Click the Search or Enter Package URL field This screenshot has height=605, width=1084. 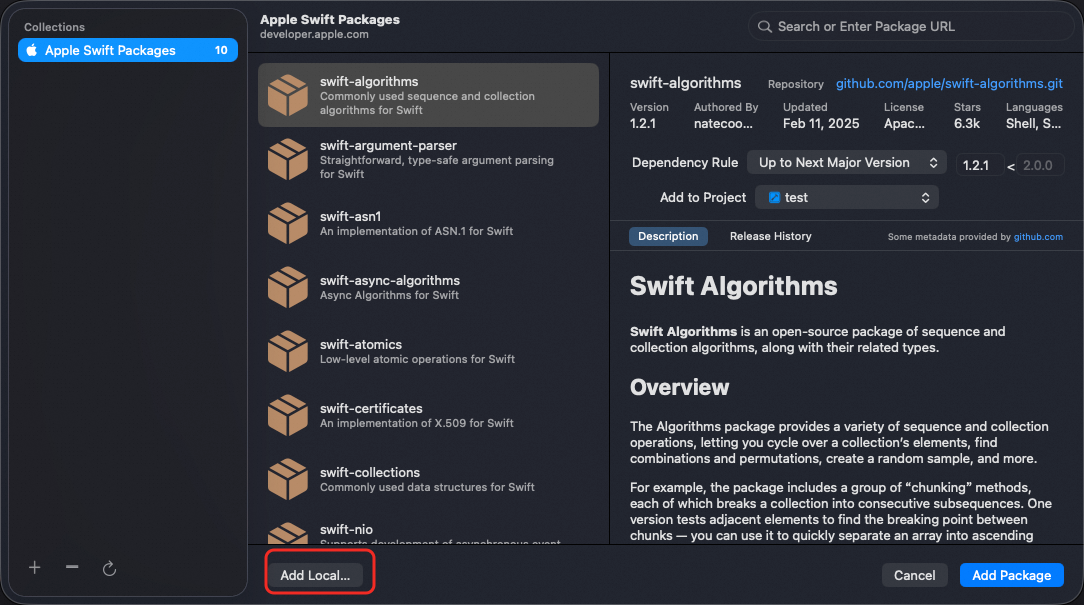[911, 27]
